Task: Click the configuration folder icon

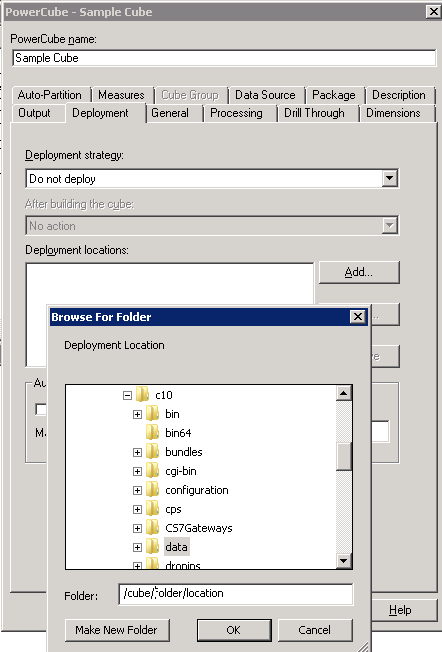Action: [x=153, y=490]
